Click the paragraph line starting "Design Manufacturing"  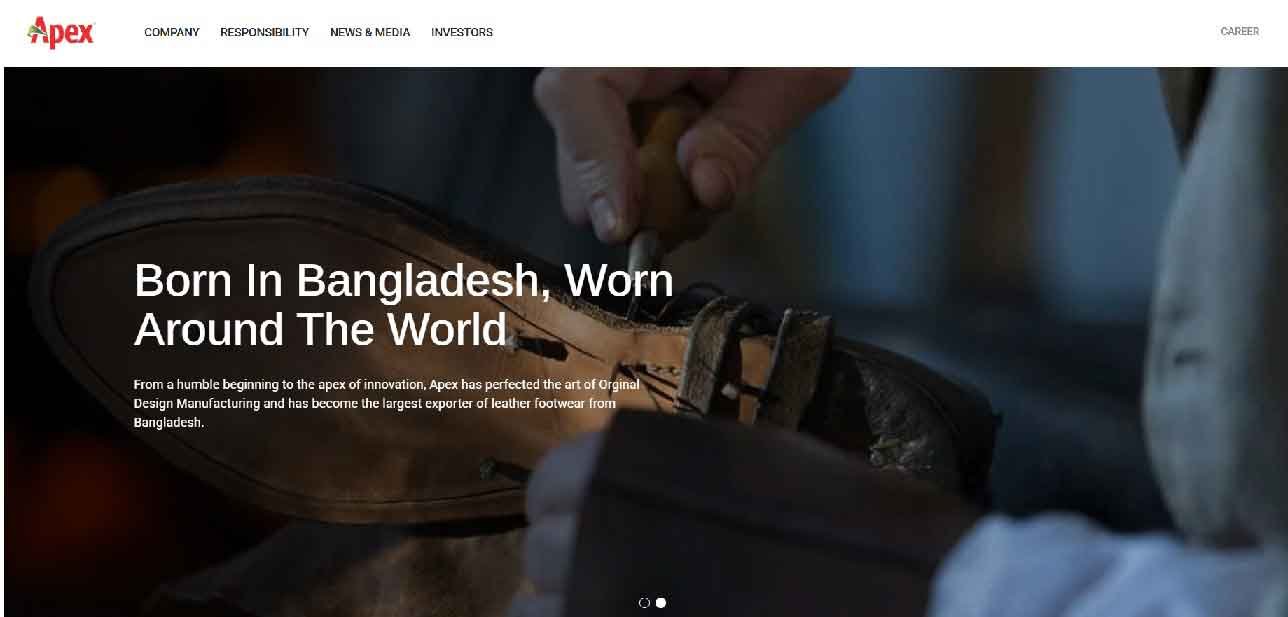(375, 403)
